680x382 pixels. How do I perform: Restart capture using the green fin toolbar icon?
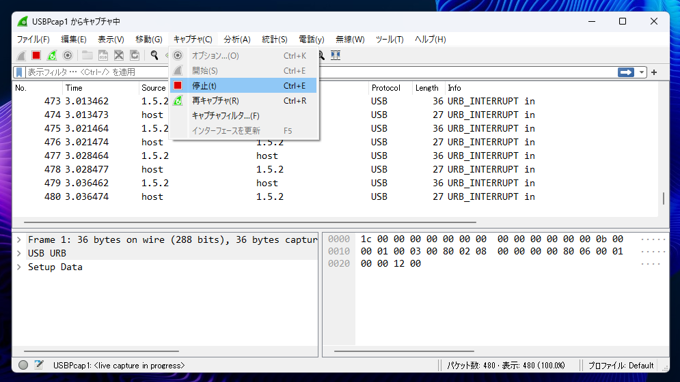point(52,56)
